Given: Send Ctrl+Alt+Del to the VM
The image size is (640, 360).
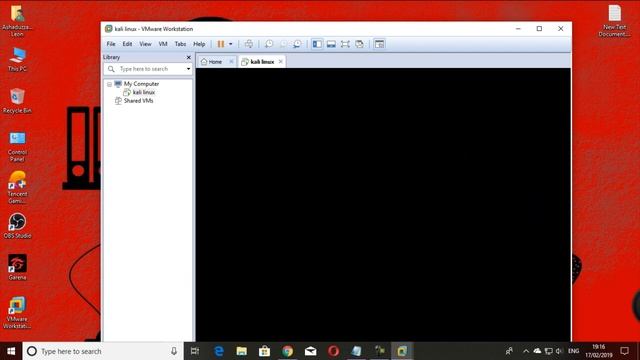Looking at the screenshot, I should point(249,44).
